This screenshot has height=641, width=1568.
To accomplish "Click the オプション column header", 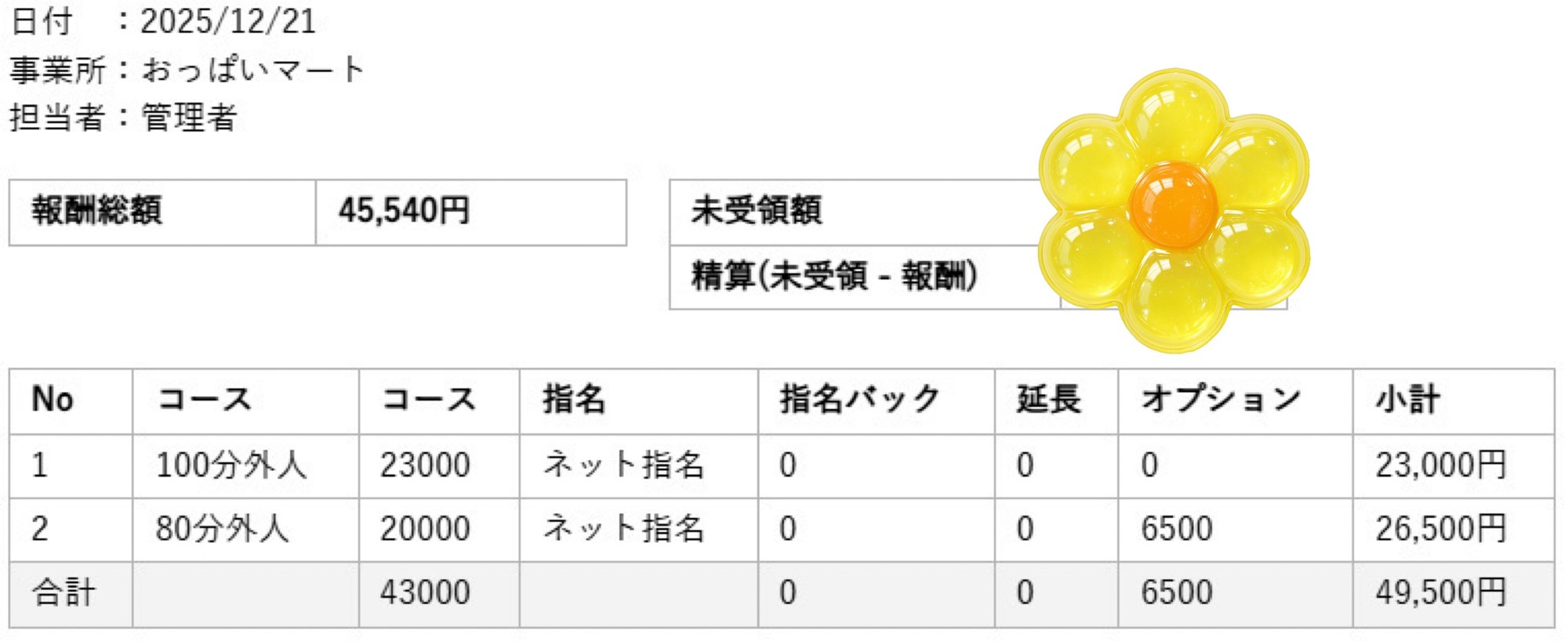I will 1221,400.
